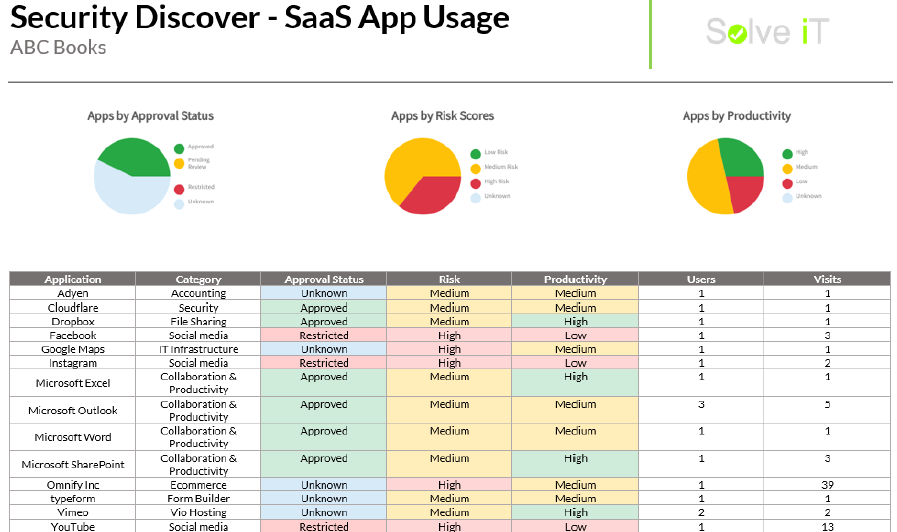Click the Accounting category cell
This screenshot has height=532, width=897.
(198, 293)
